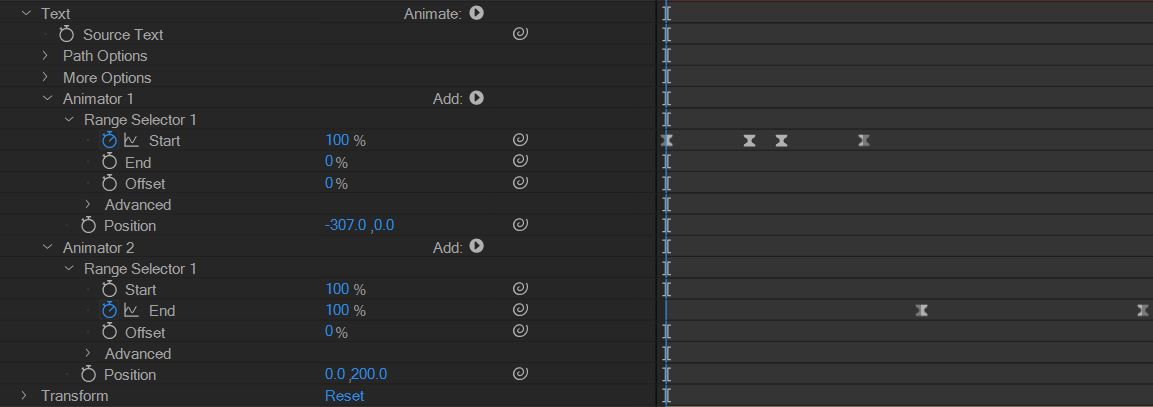Open graph editor icon for Animator 1 Start
1153x407 pixels.
click(x=132, y=140)
